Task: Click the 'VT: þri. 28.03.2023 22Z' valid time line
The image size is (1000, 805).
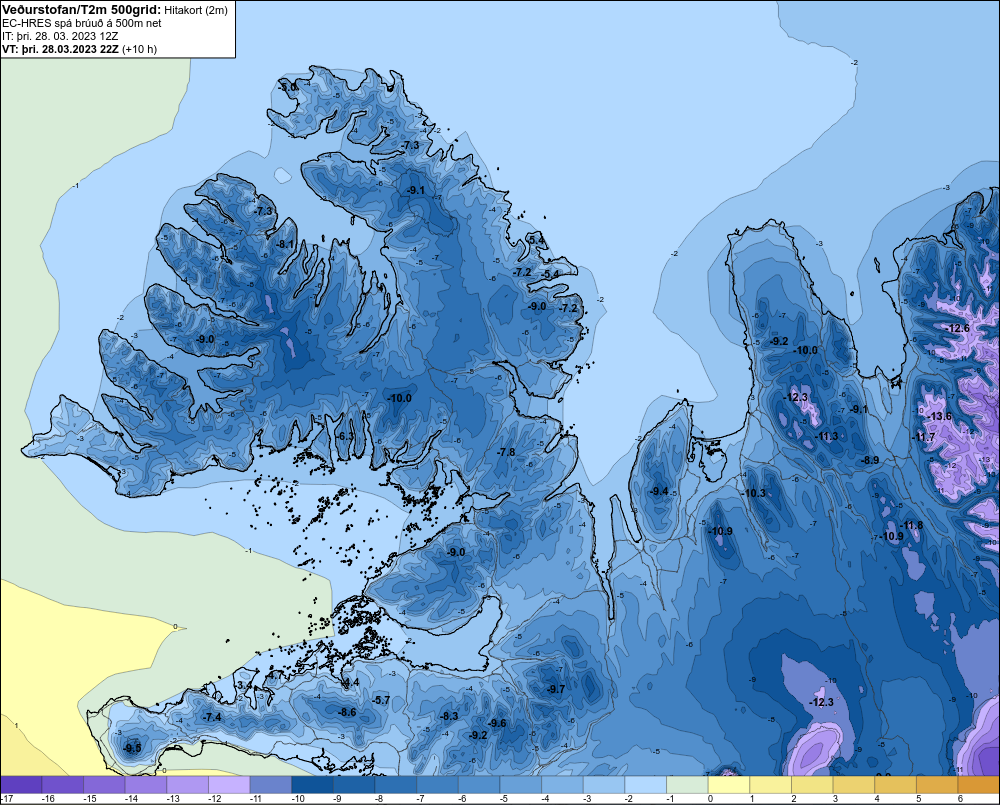Action: pos(60,49)
